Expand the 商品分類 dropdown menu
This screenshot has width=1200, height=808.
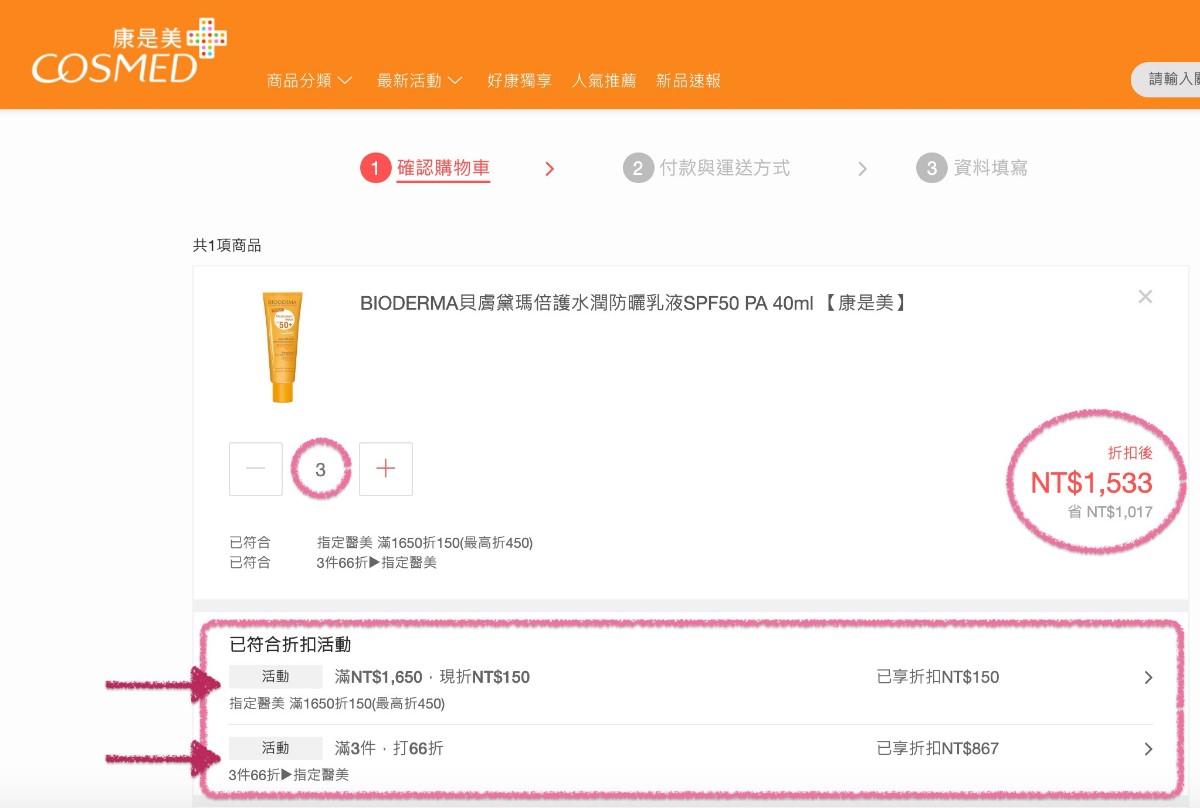pos(309,81)
